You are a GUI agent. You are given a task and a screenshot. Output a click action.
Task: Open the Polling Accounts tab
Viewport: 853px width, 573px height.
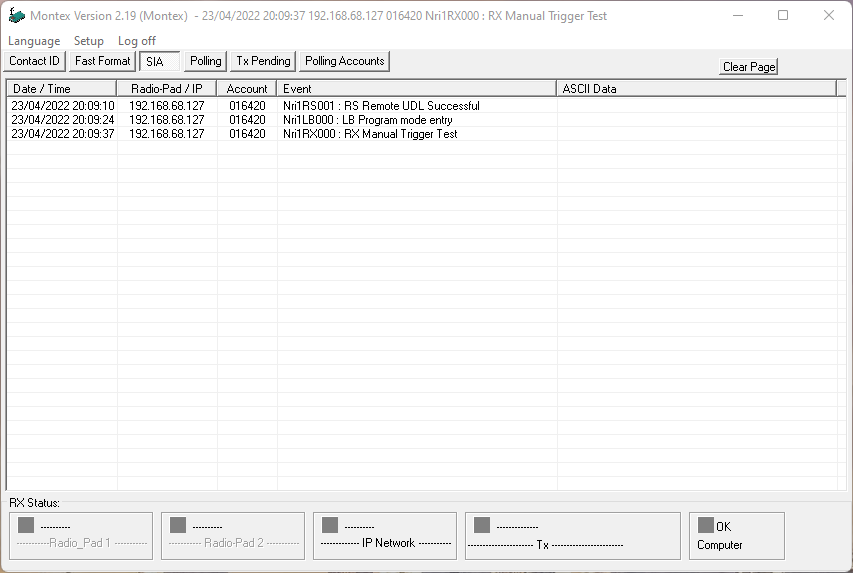click(345, 61)
